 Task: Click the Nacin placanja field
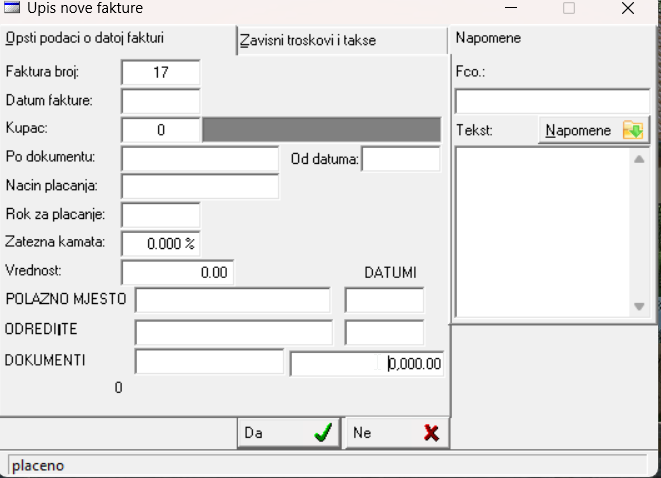pos(199,187)
